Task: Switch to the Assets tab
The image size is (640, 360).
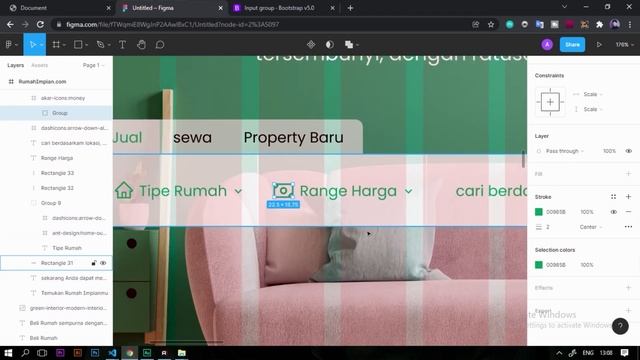Action: (40, 65)
